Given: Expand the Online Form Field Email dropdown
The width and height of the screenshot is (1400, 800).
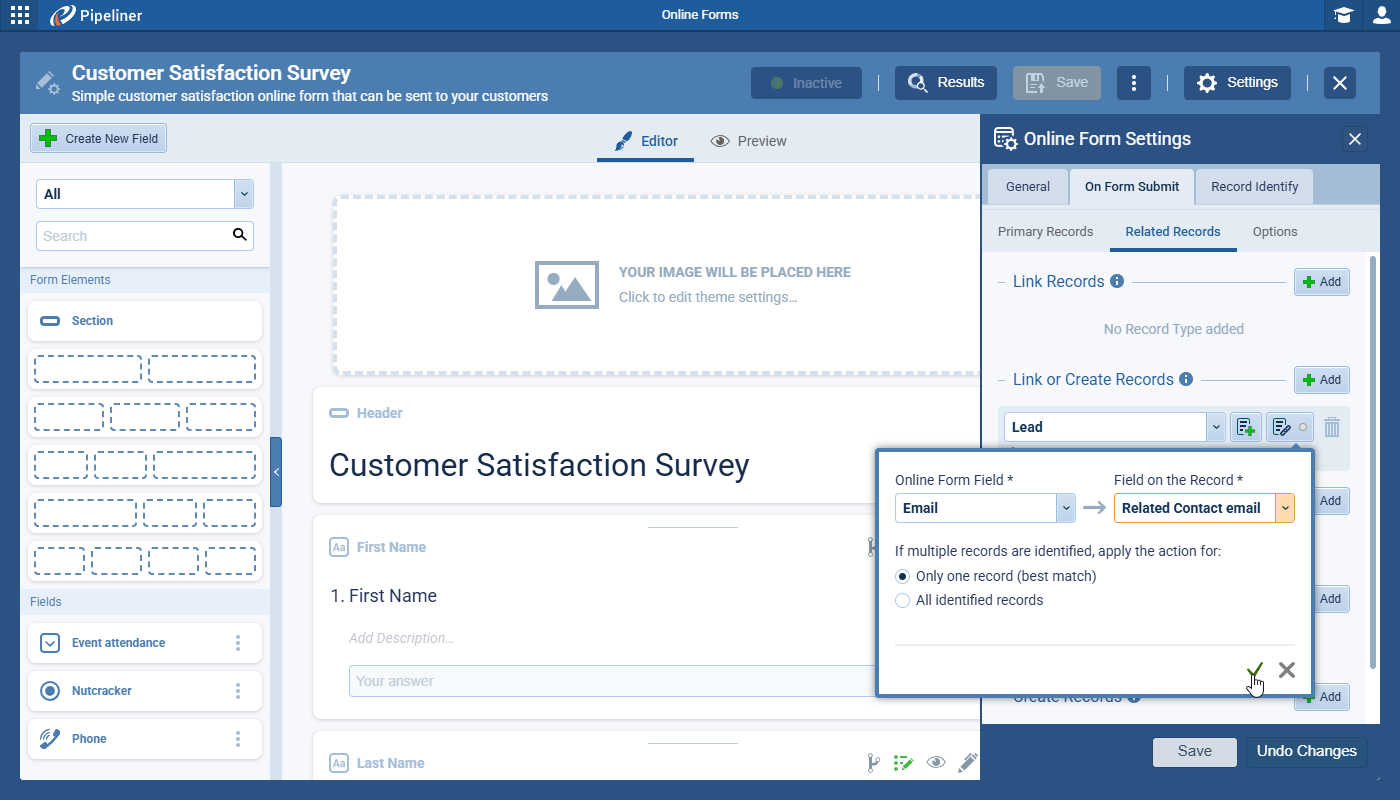Looking at the screenshot, I should pyautogui.click(x=1066, y=508).
